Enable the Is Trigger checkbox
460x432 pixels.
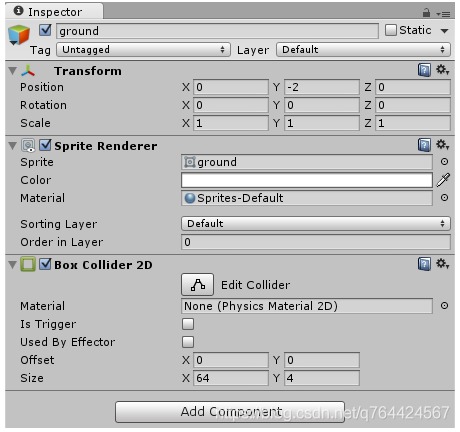[188, 324]
